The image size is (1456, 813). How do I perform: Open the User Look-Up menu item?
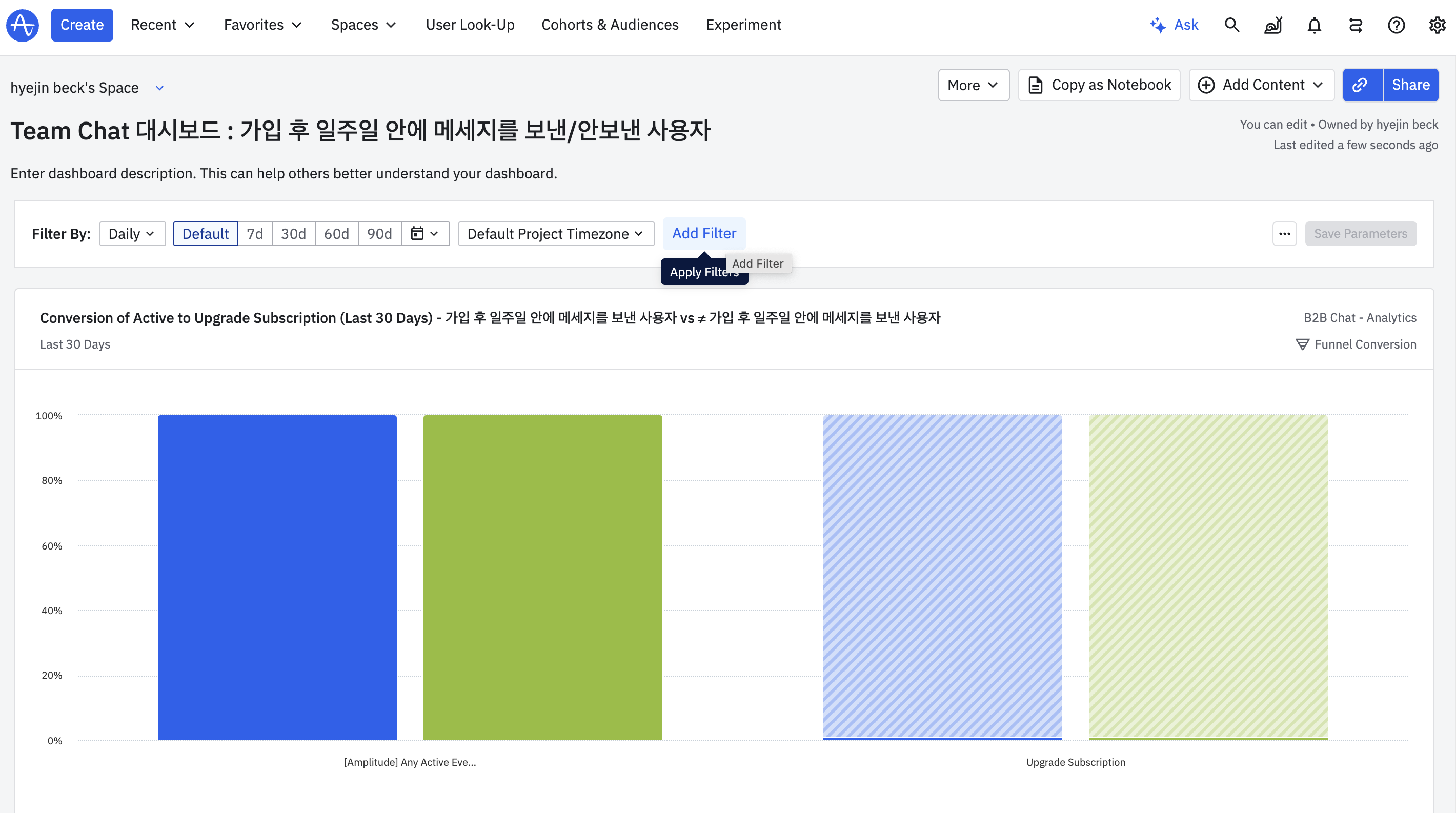(x=470, y=25)
